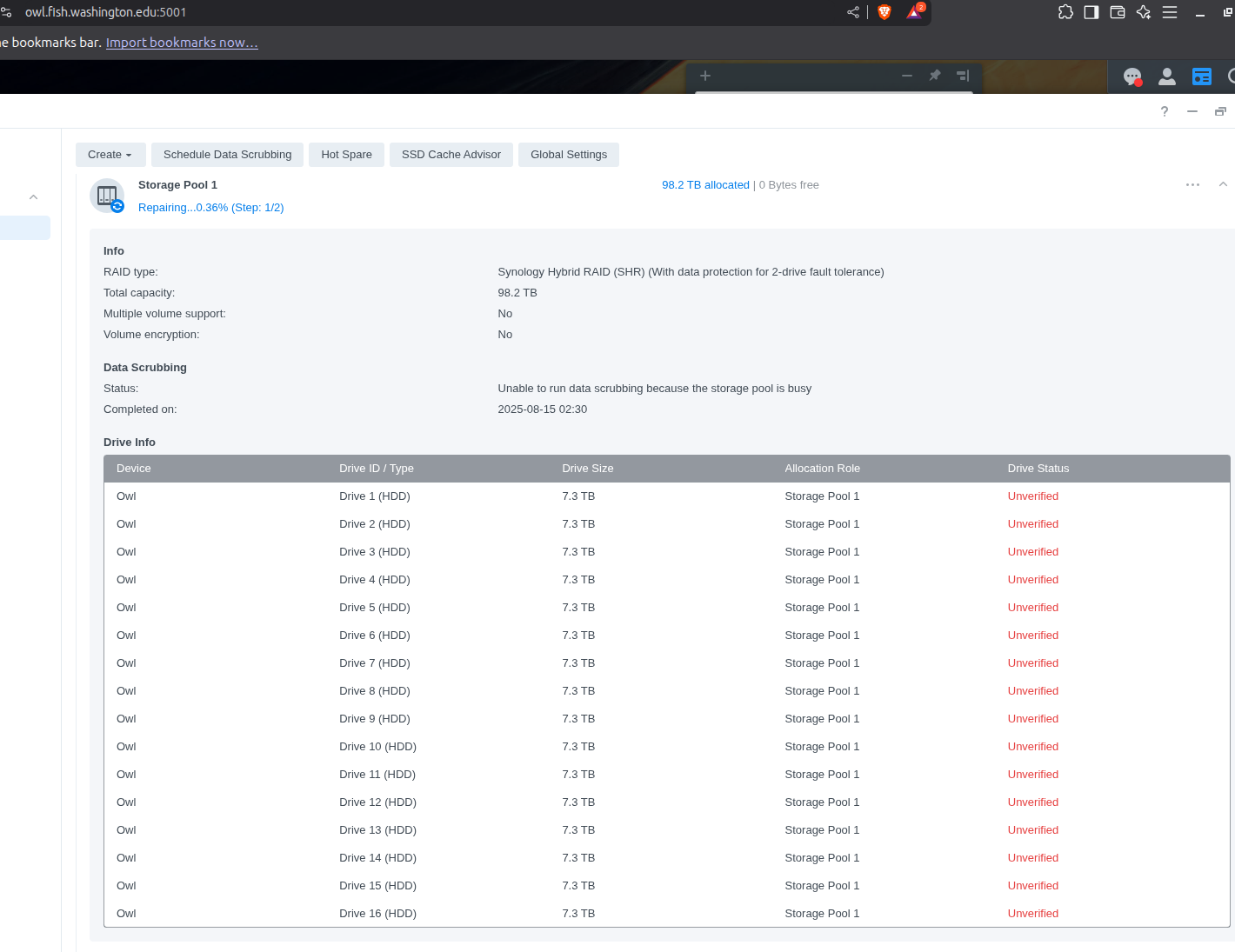This screenshot has height=952, width=1235.
Task: Click the share icon in the address bar
Action: (x=852, y=12)
